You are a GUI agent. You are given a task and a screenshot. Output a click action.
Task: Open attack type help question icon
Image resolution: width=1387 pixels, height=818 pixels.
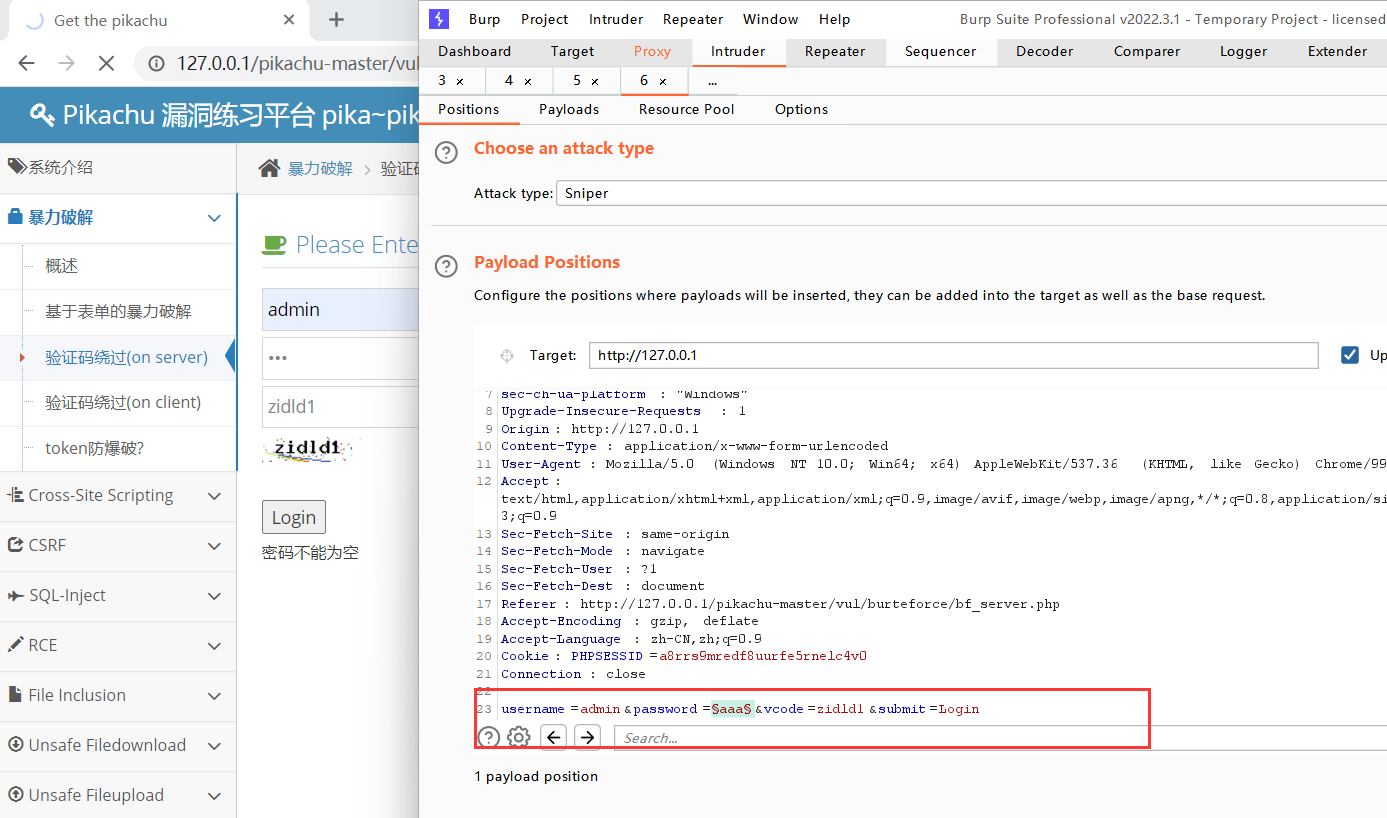coord(446,153)
